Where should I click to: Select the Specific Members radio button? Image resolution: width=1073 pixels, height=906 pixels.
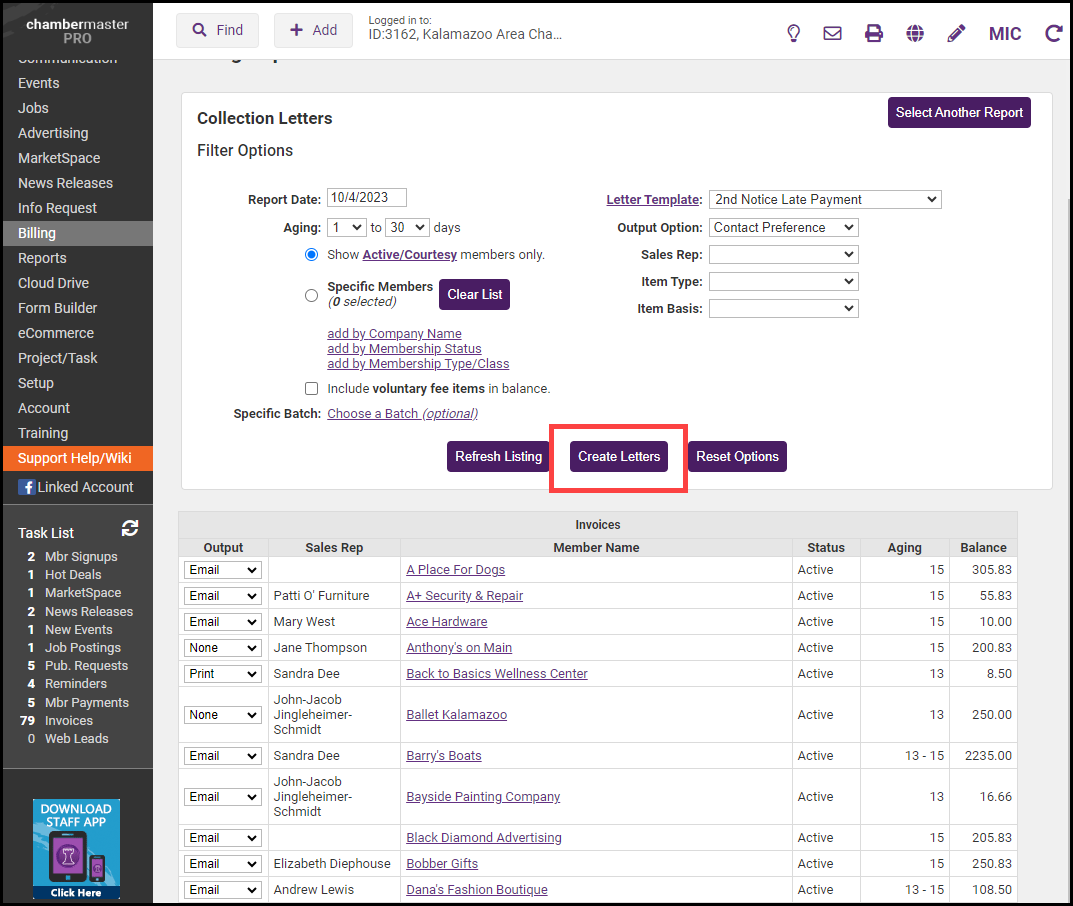[312, 295]
